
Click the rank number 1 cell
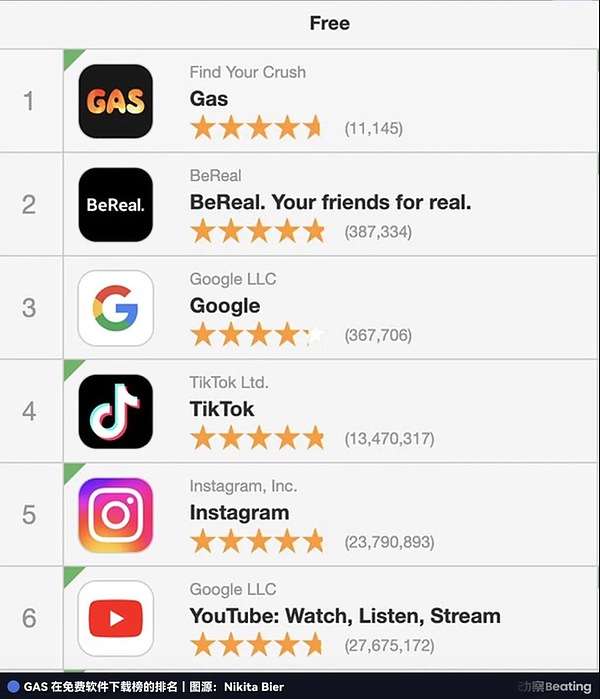click(29, 101)
